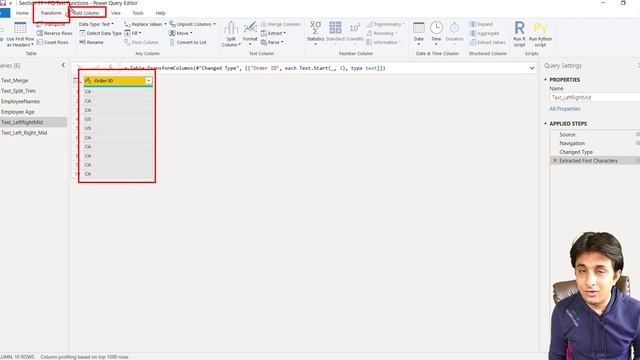Click the Time clock icon

(x=436, y=28)
